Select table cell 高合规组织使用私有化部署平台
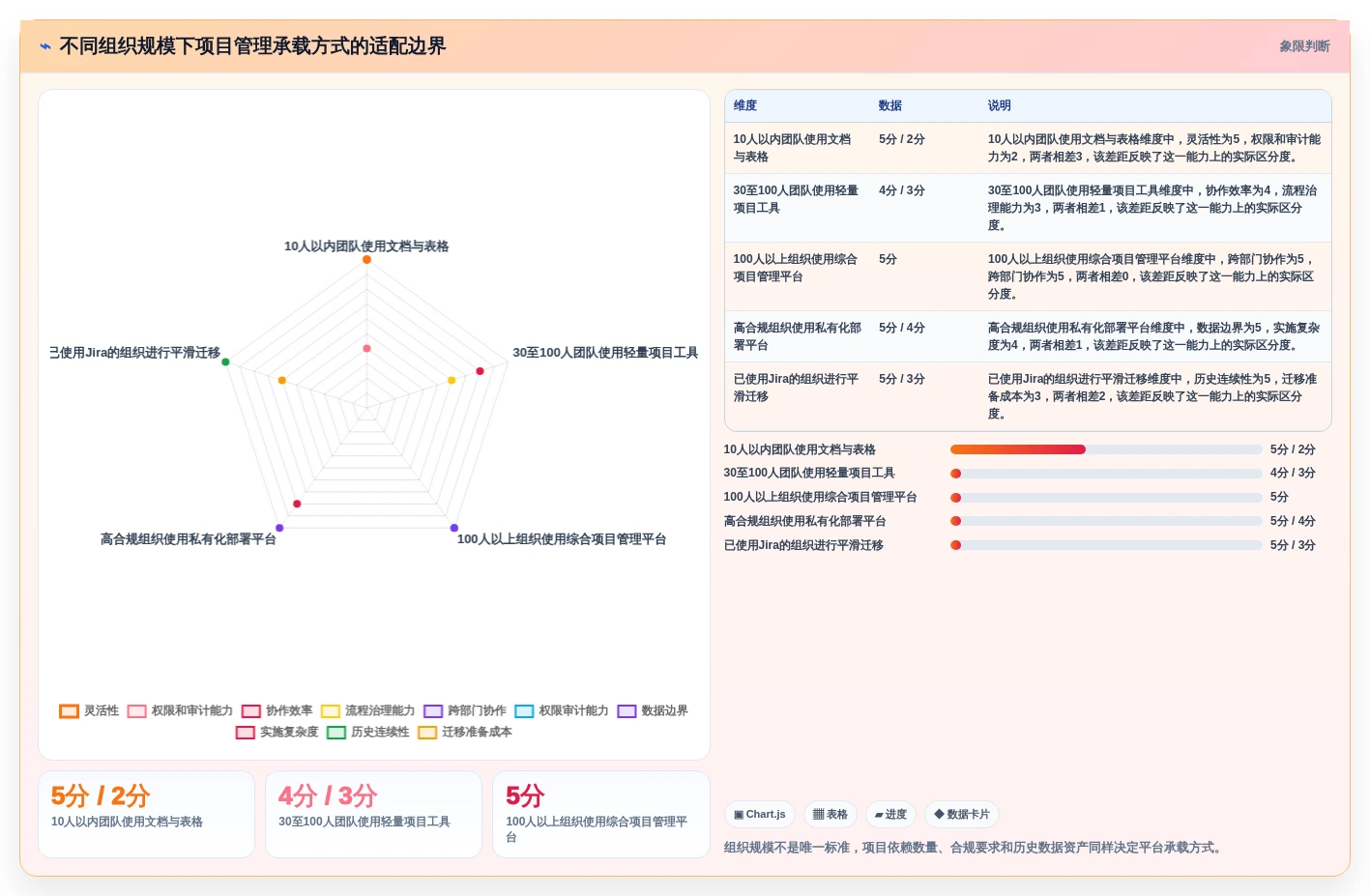1370x896 pixels. pyautogui.click(x=797, y=336)
